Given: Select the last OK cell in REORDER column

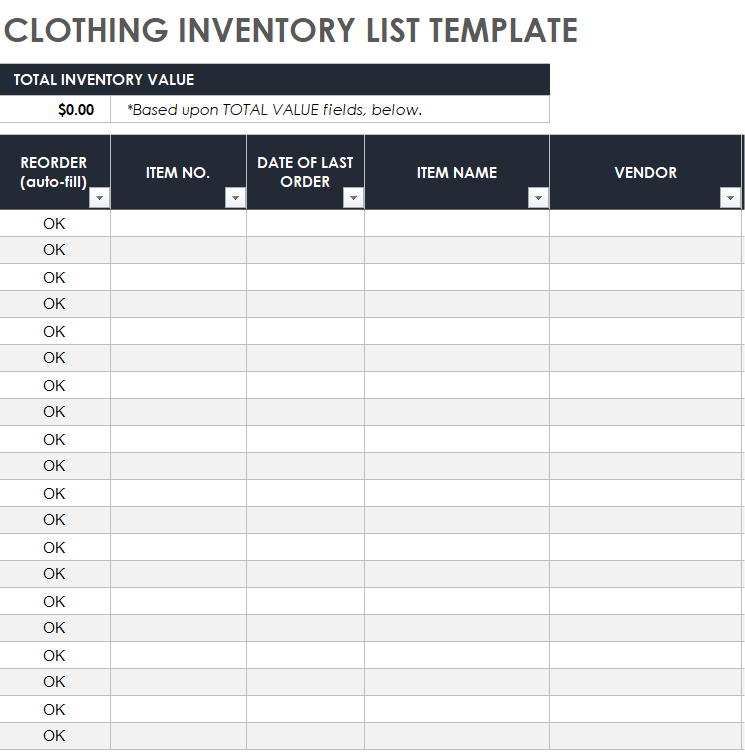Looking at the screenshot, I should click(55, 736).
